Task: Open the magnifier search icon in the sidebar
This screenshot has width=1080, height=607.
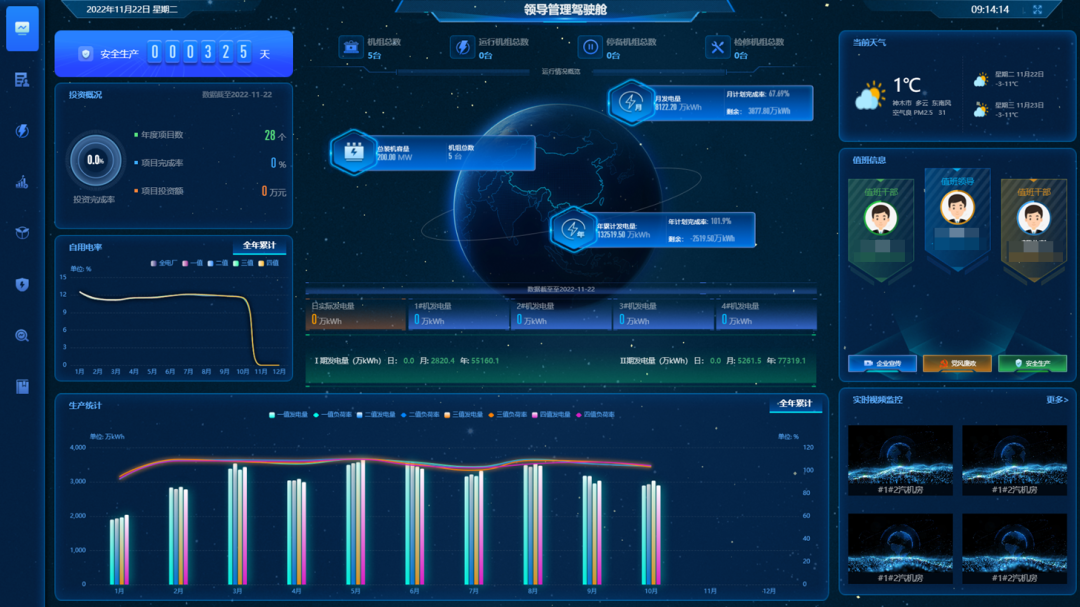Action: (x=22, y=336)
